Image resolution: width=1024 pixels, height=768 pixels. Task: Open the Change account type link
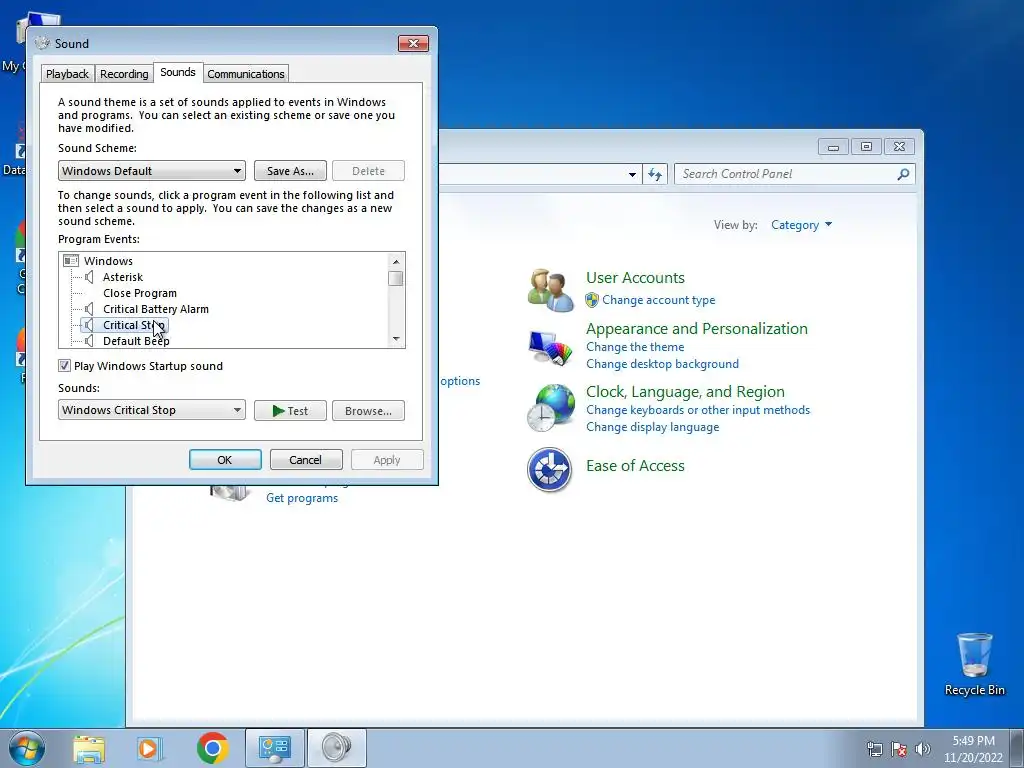point(658,300)
